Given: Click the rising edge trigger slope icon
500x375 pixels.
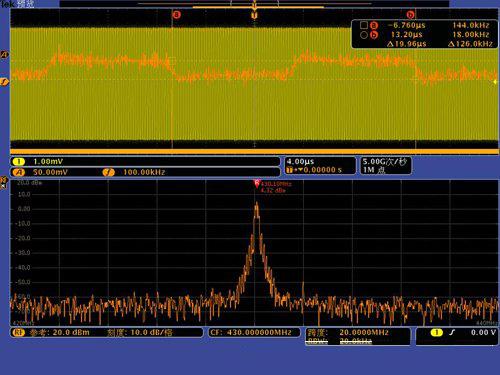Looking at the screenshot, I should (452, 332).
